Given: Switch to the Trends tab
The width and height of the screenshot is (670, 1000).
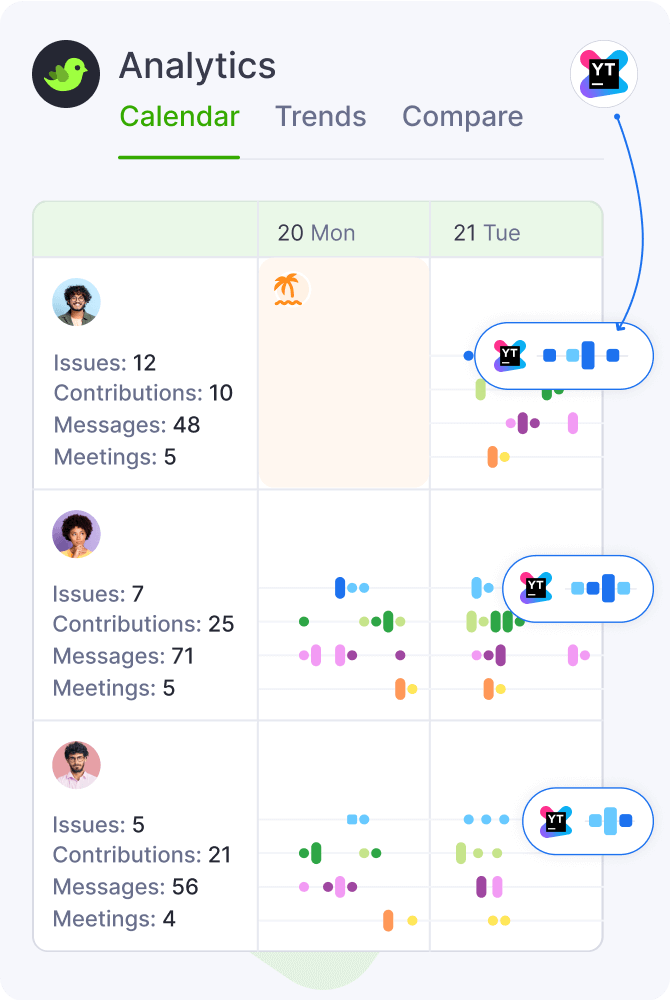Looking at the screenshot, I should tap(320, 117).
